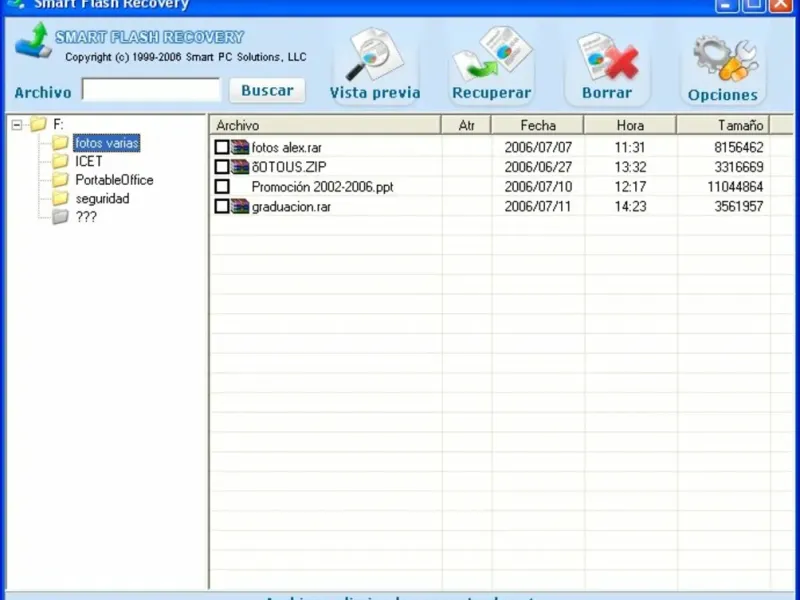The image size is (800, 600).
Task: Select the F: drive root label
Action: tap(58, 124)
